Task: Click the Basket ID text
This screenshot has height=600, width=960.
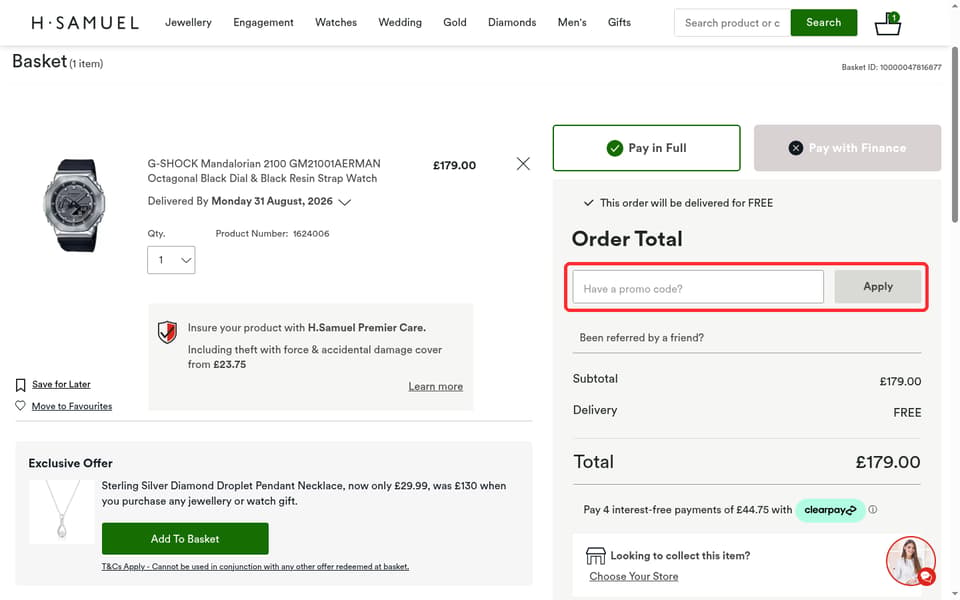Action: pos(891,67)
